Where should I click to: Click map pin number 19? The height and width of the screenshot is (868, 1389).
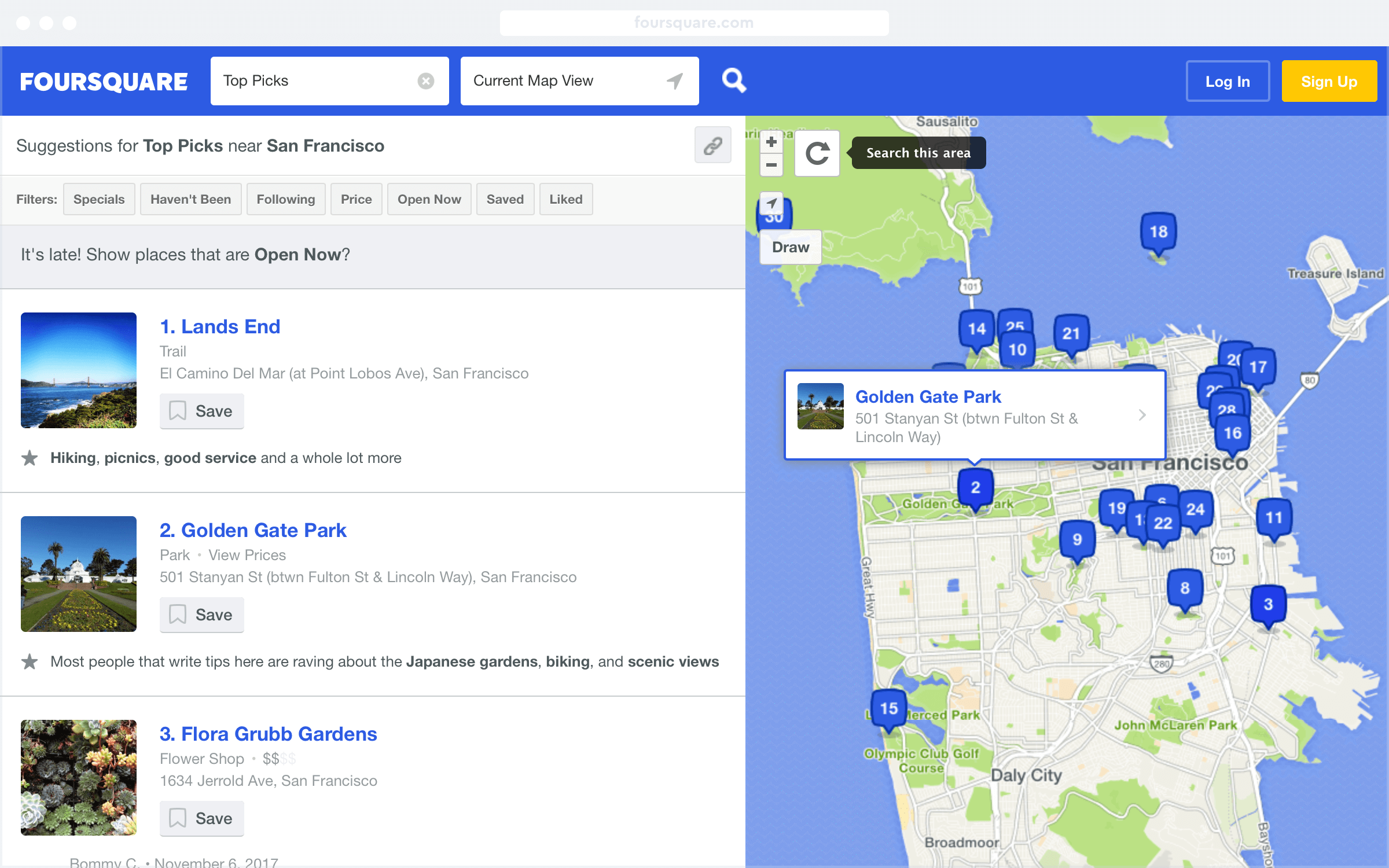point(1116,509)
